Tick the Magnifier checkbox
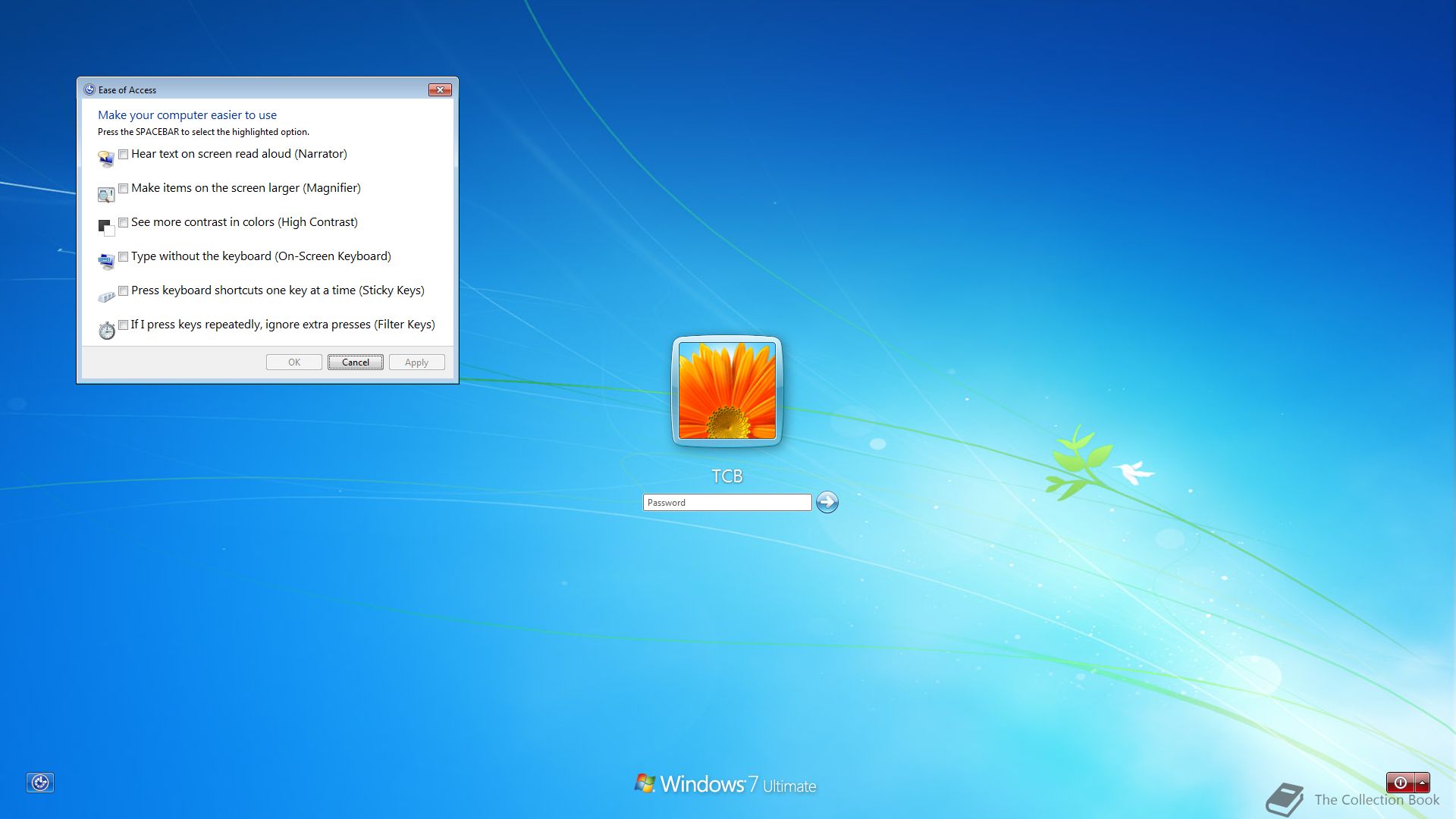Screen dimensions: 1456x819 click(123, 188)
